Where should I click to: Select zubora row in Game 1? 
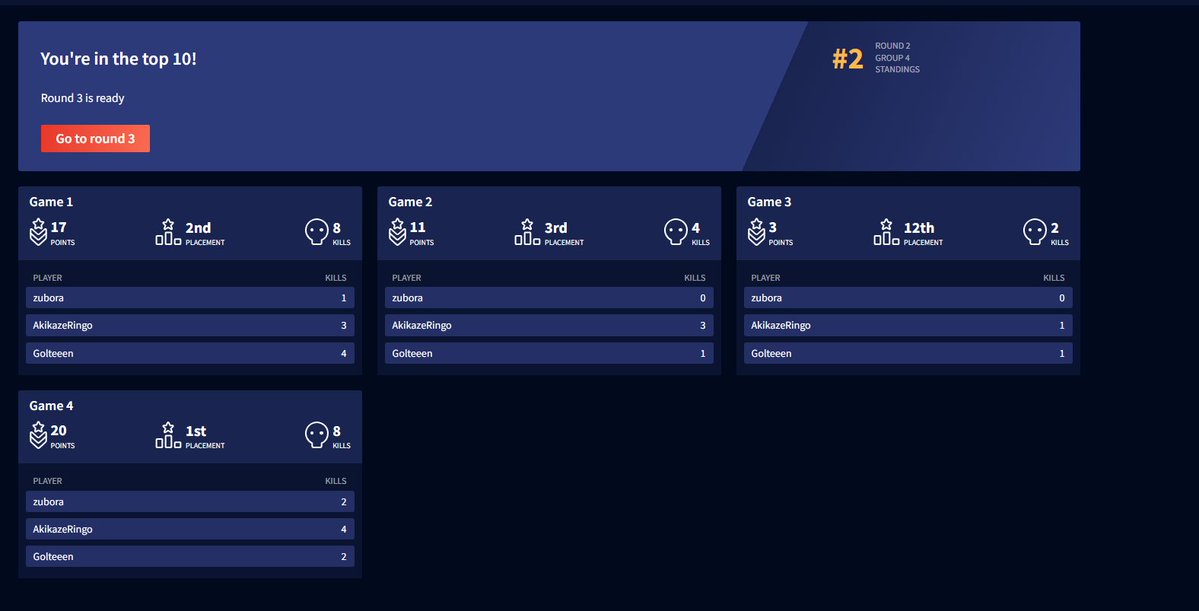pos(190,297)
